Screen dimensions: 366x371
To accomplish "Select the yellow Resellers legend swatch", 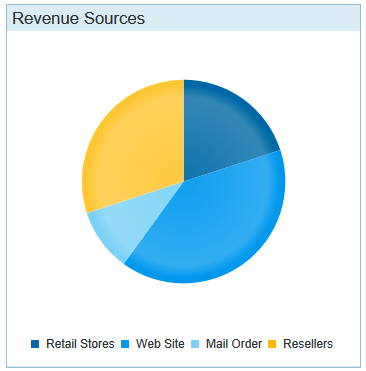I will (x=272, y=344).
